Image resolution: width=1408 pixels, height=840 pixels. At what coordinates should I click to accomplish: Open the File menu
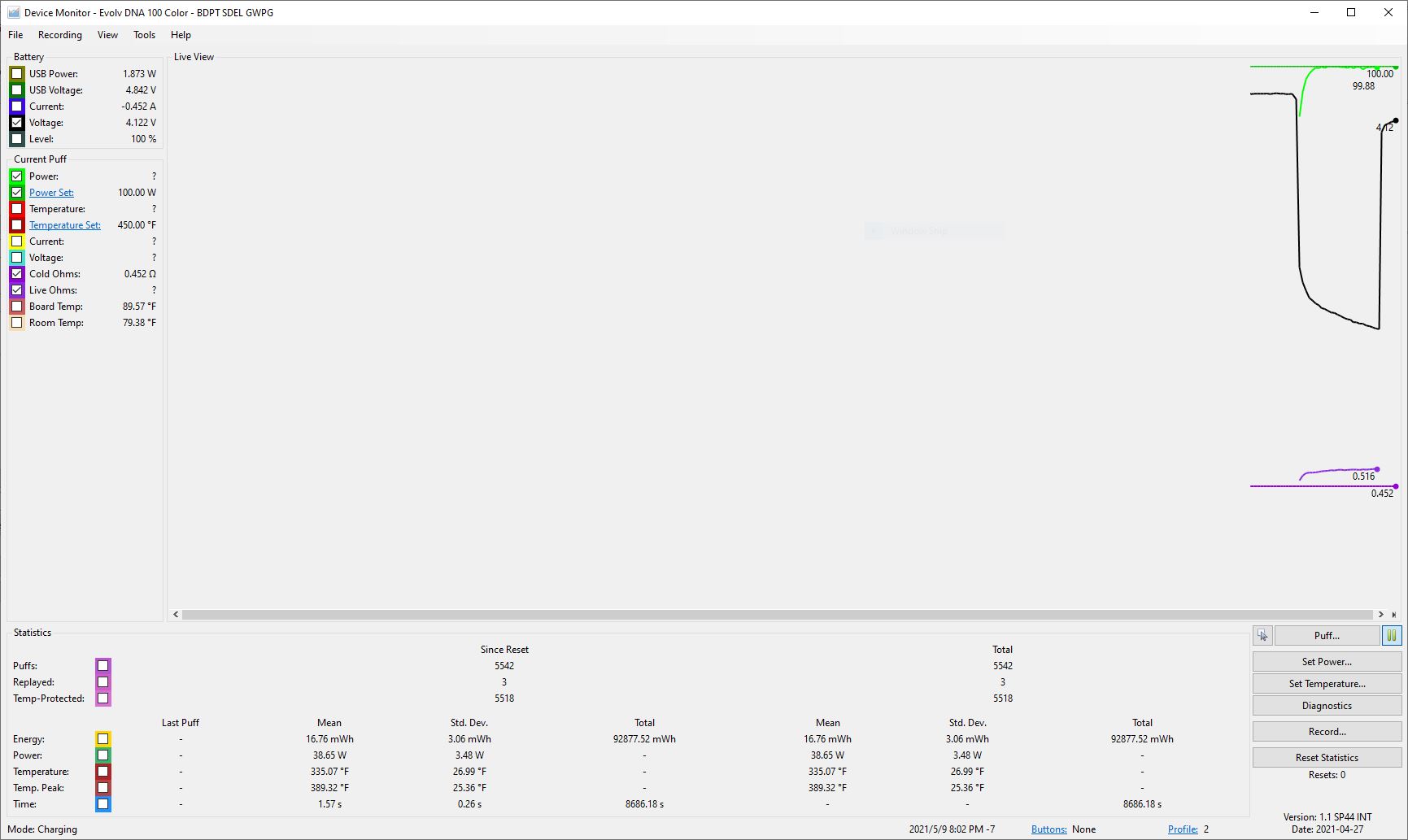pos(15,35)
